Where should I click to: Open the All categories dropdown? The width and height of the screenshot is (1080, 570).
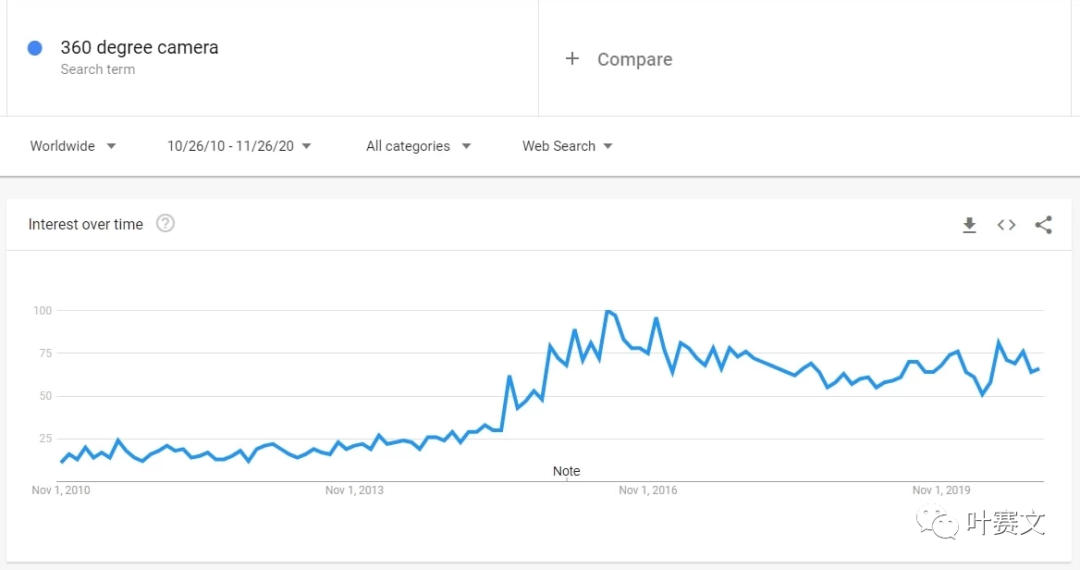coord(418,146)
